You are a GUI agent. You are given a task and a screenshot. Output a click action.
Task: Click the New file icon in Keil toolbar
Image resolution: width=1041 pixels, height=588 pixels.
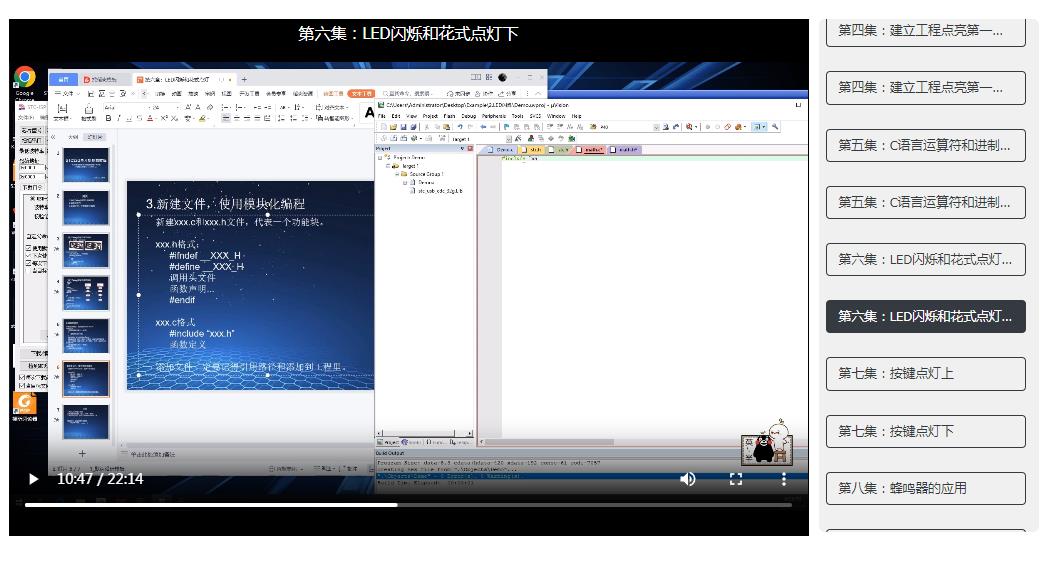pos(384,127)
